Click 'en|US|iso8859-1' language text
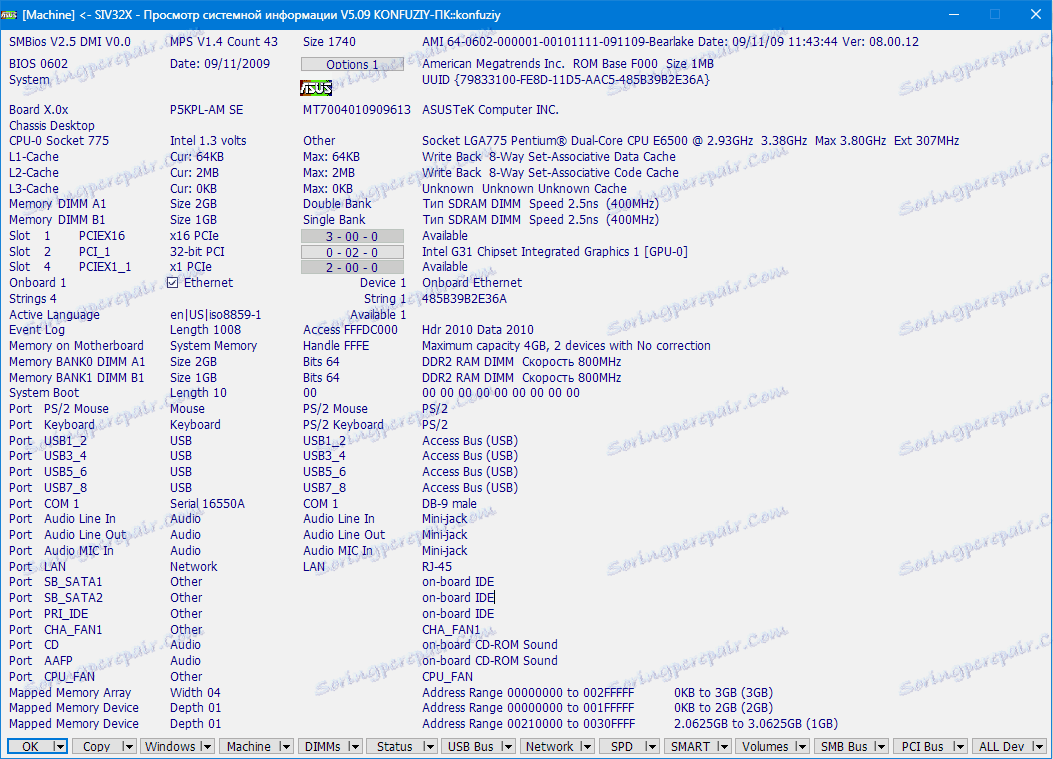This screenshot has width=1053, height=759. point(216,315)
